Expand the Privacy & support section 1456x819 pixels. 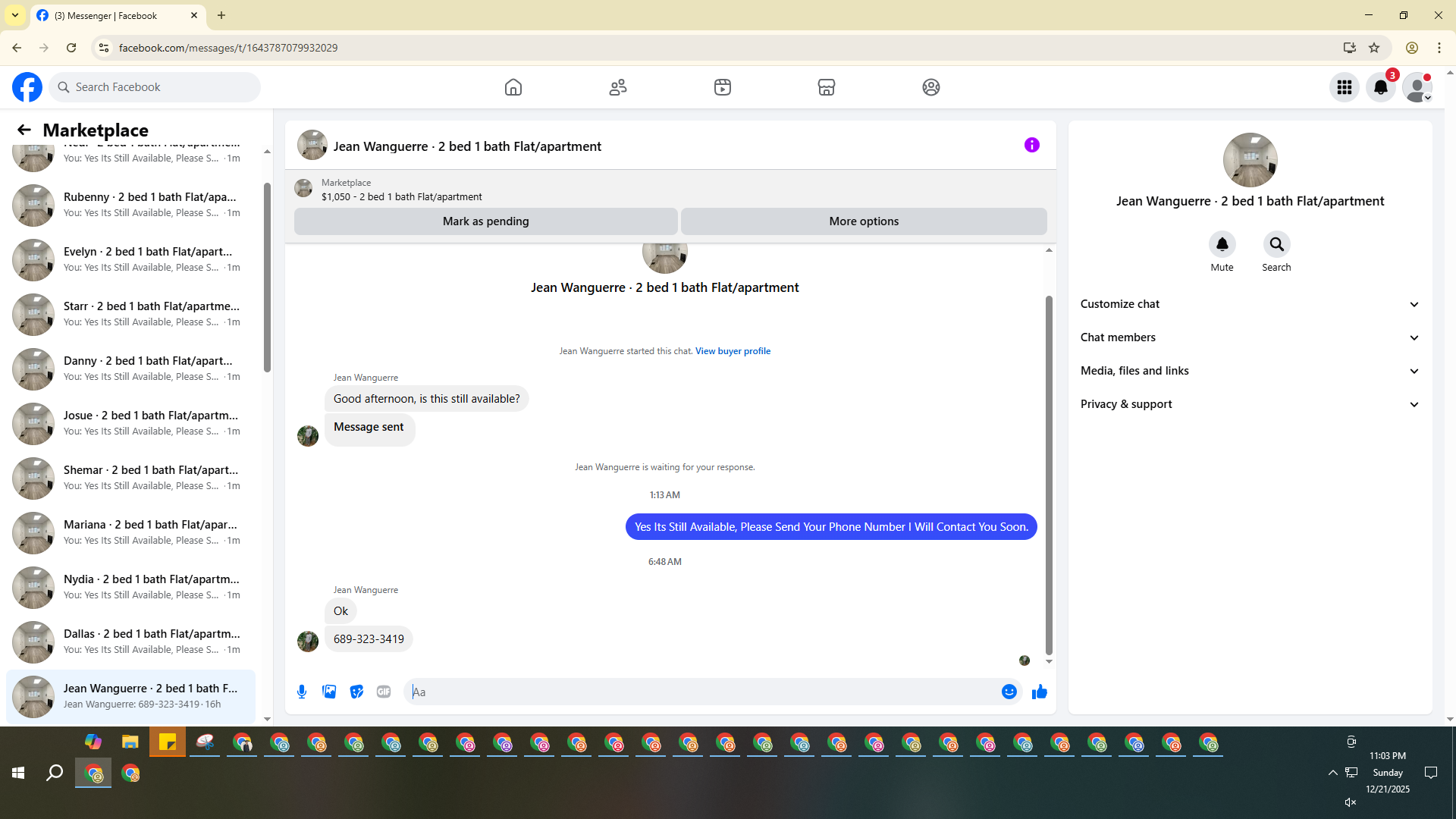click(1250, 404)
